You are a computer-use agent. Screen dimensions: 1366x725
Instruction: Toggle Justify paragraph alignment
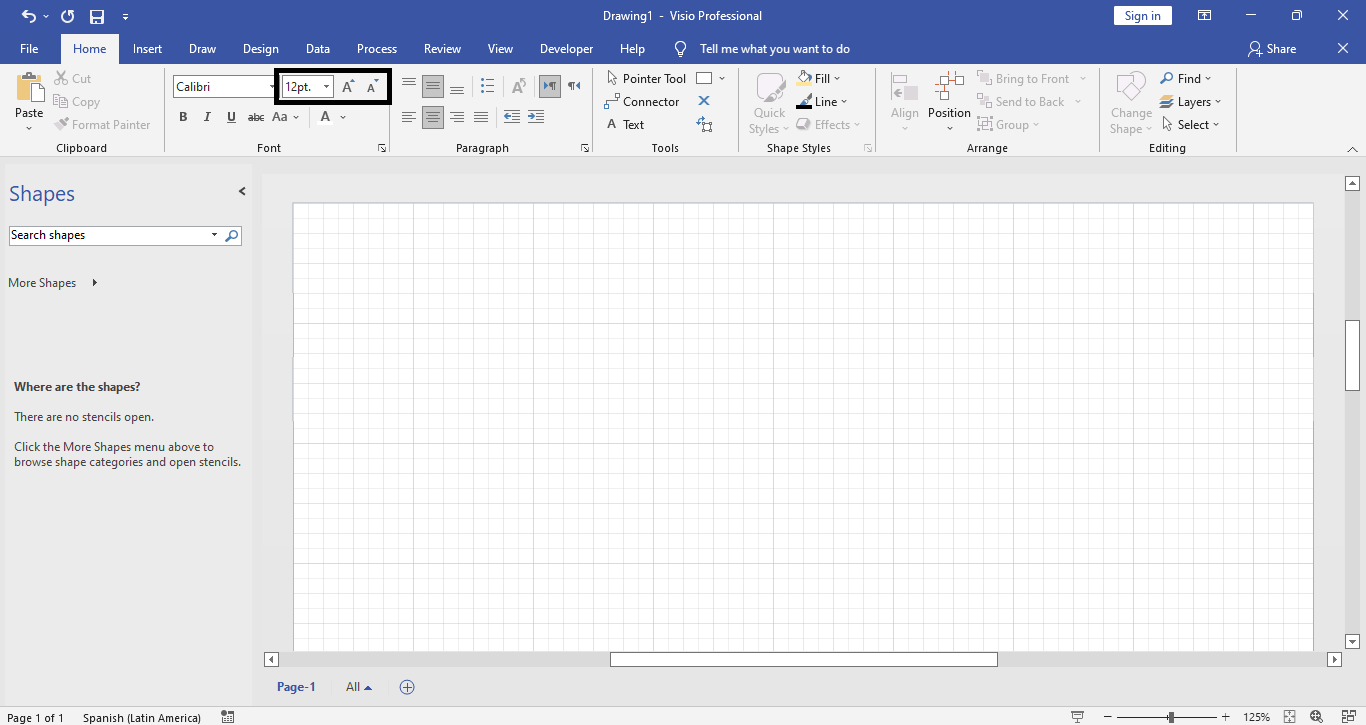point(481,118)
